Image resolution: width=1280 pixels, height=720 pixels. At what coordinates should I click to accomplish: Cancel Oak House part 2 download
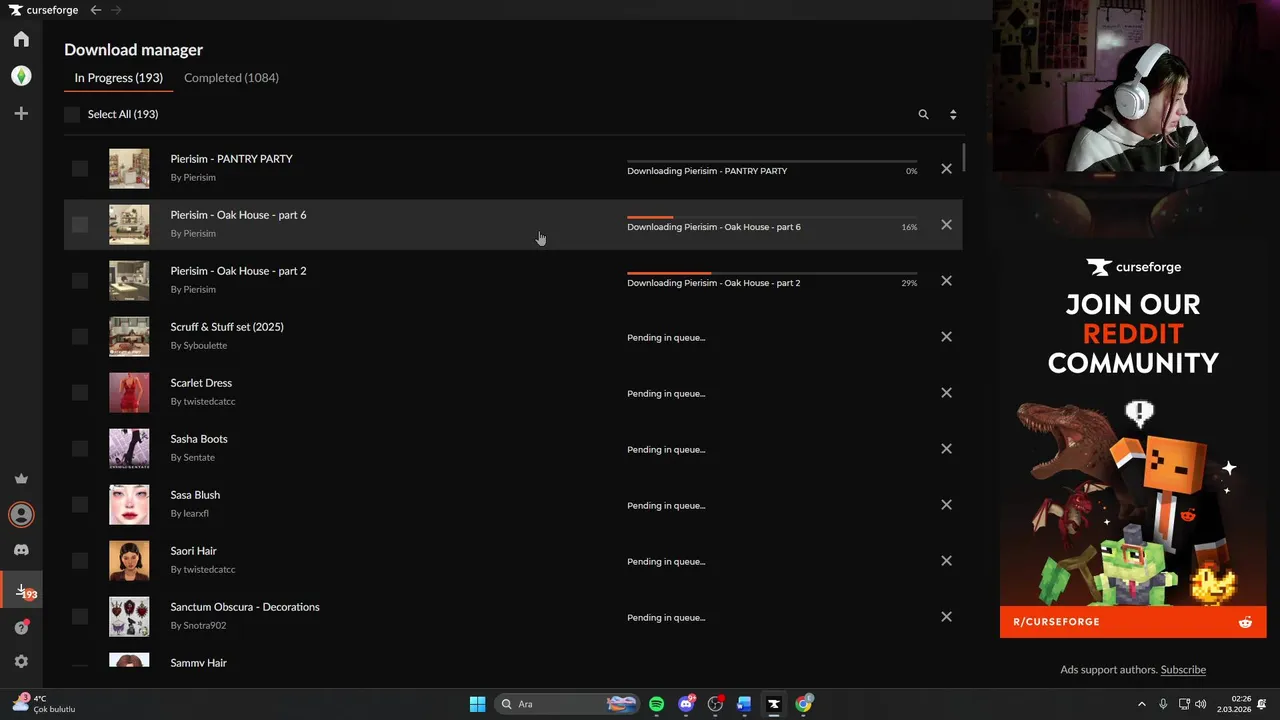pos(946,281)
